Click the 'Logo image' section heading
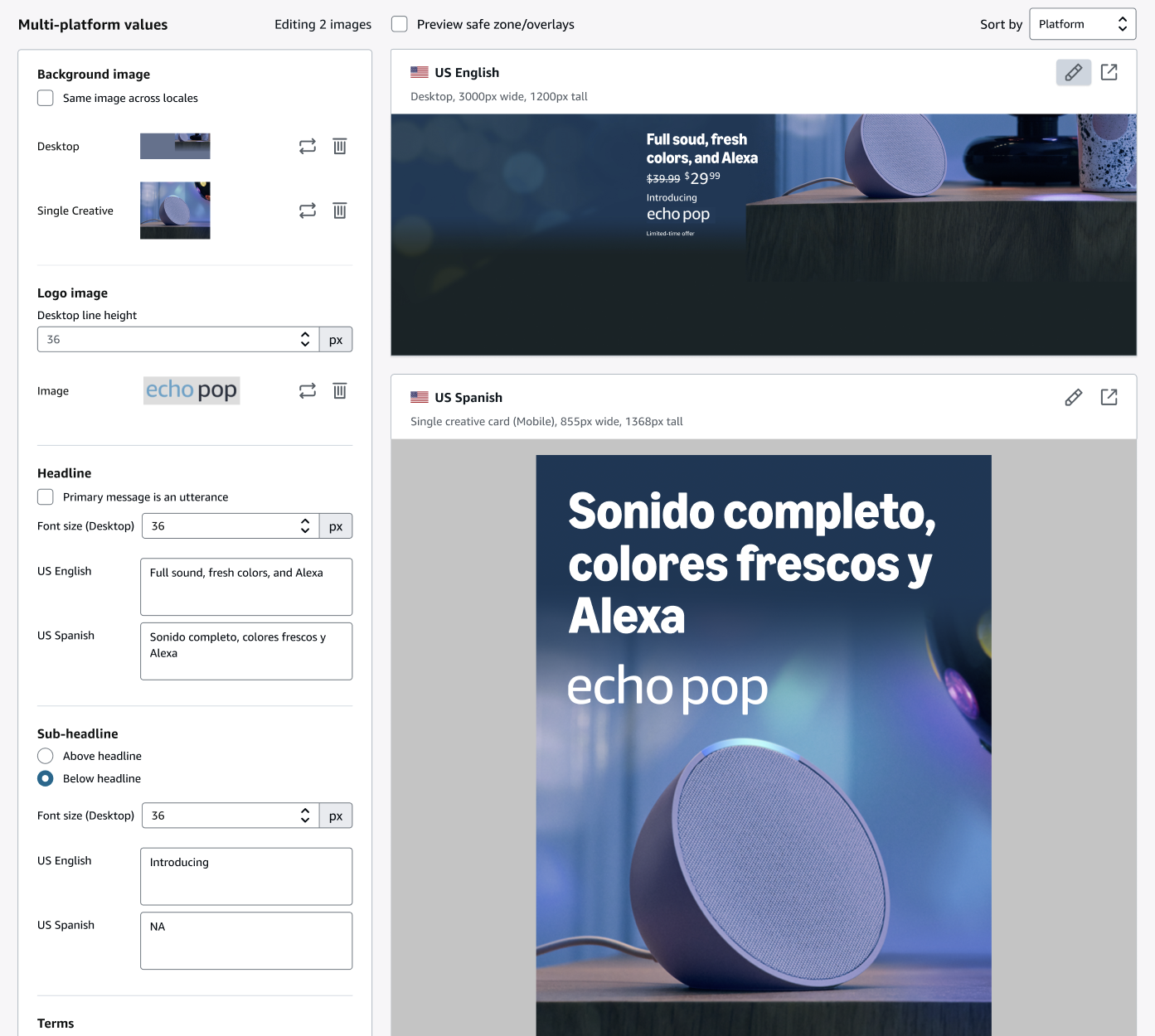Image resolution: width=1155 pixels, height=1036 pixels. point(72,293)
